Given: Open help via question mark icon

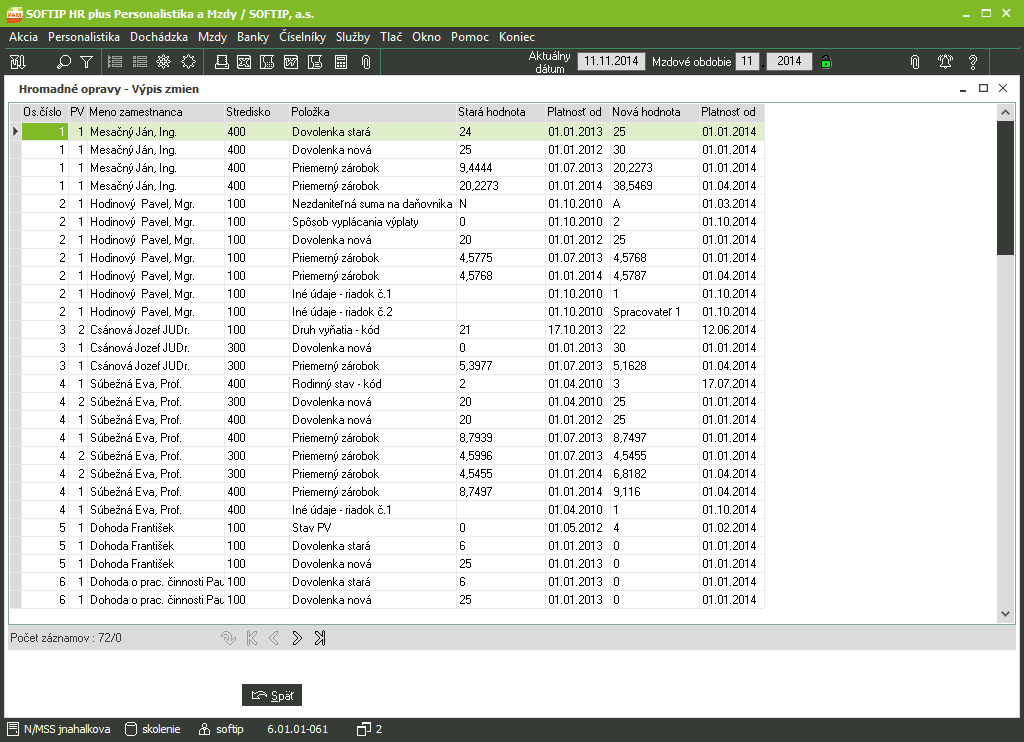Looking at the screenshot, I should [x=972, y=62].
